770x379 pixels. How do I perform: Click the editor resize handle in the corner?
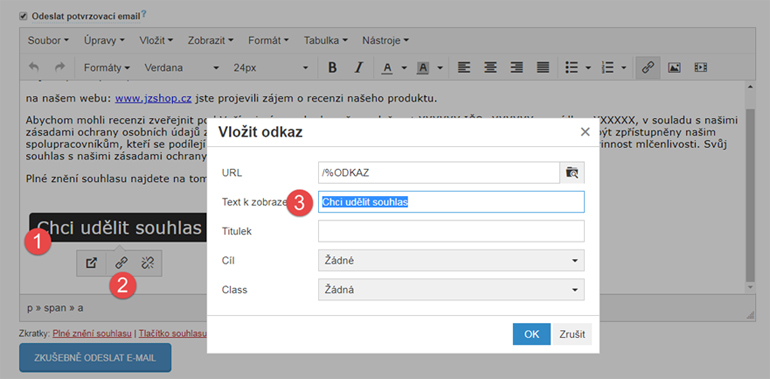pyautogui.click(x=750, y=315)
